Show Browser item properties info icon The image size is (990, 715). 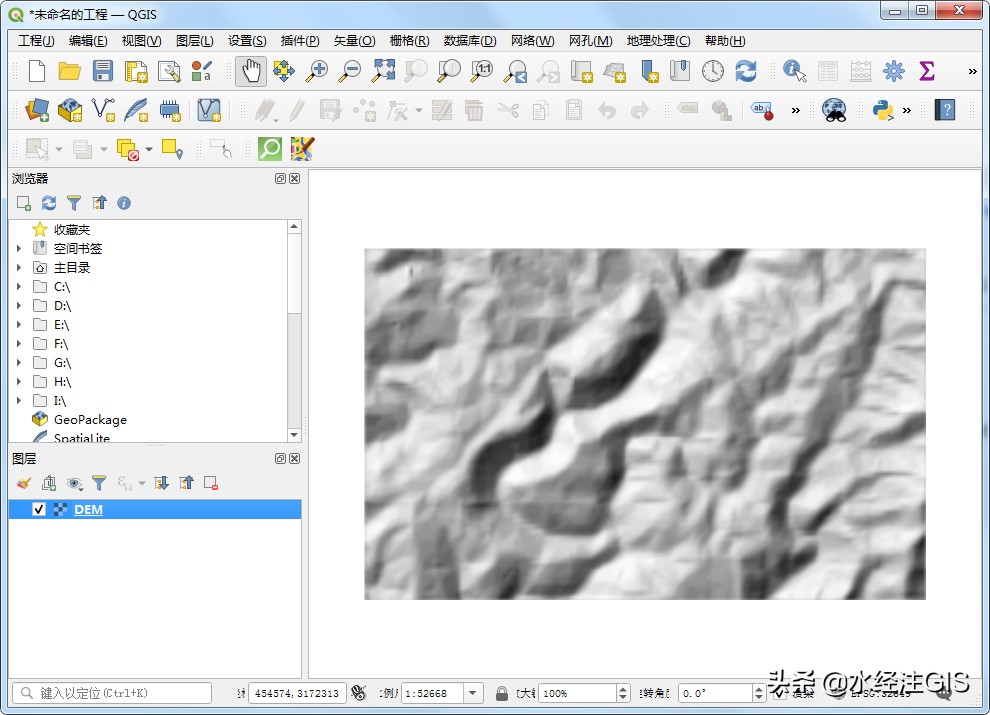[124, 203]
